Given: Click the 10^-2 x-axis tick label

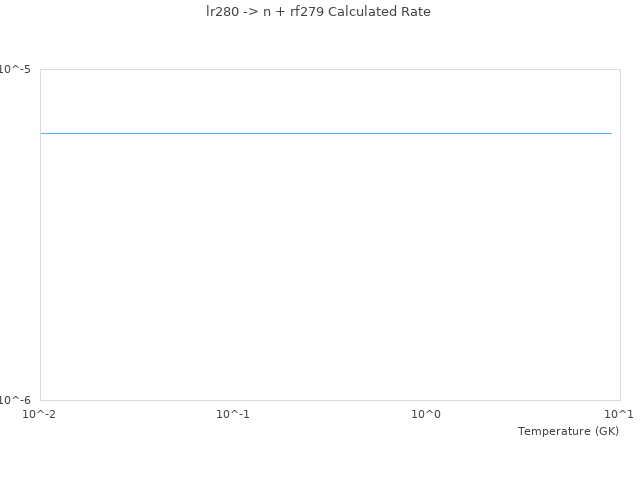Looking at the screenshot, I should click(40, 414).
